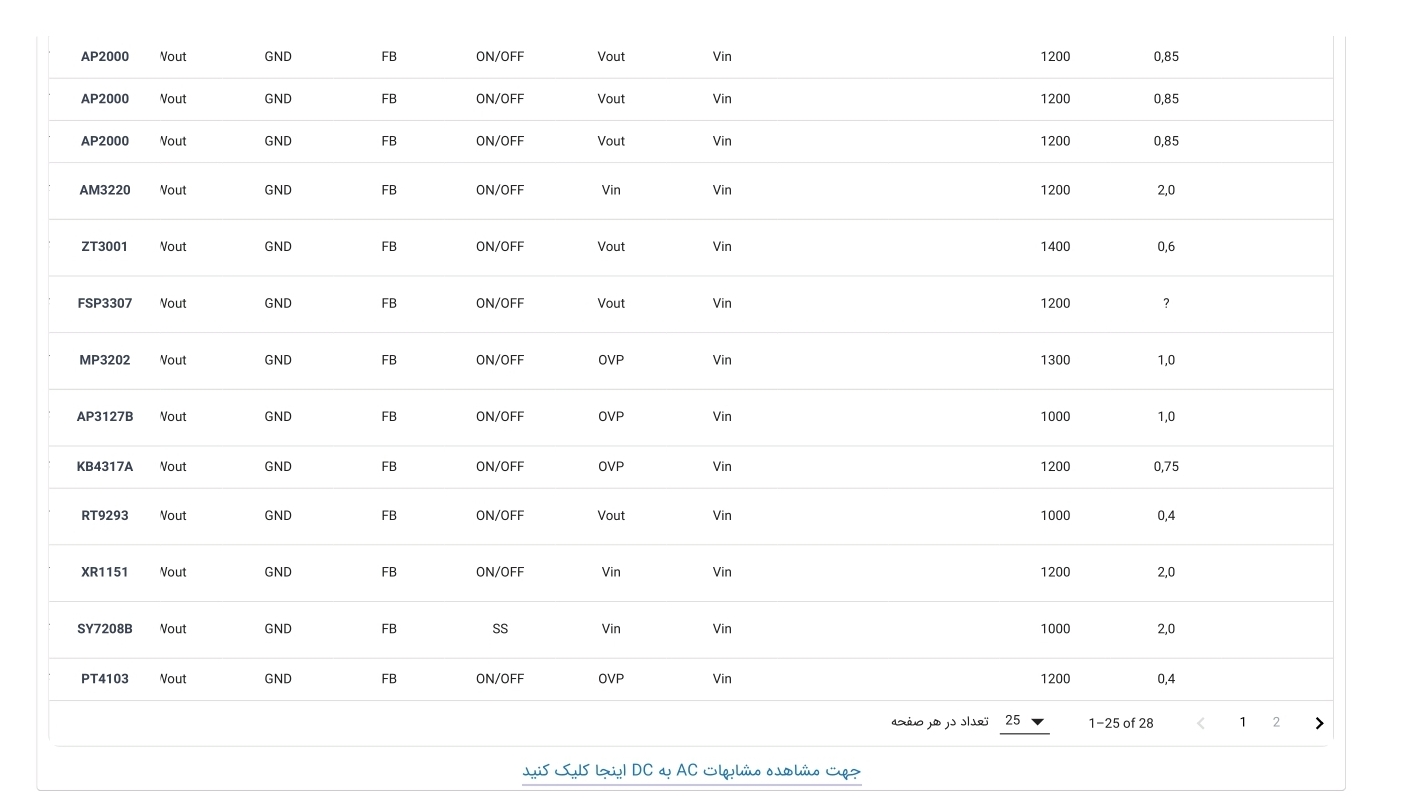Select the KB4317A entry

[x=691, y=467]
